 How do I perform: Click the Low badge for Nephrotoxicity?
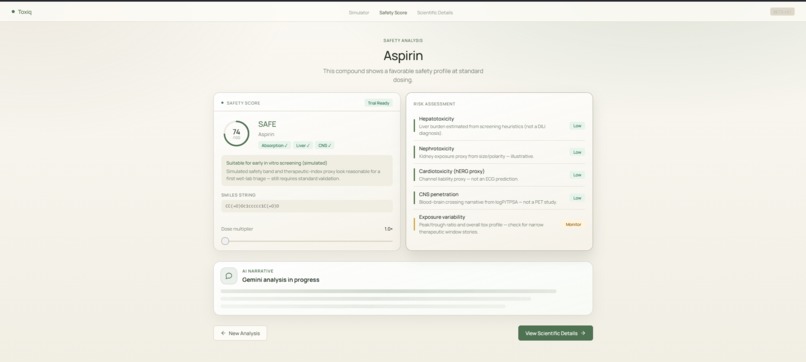click(x=577, y=152)
